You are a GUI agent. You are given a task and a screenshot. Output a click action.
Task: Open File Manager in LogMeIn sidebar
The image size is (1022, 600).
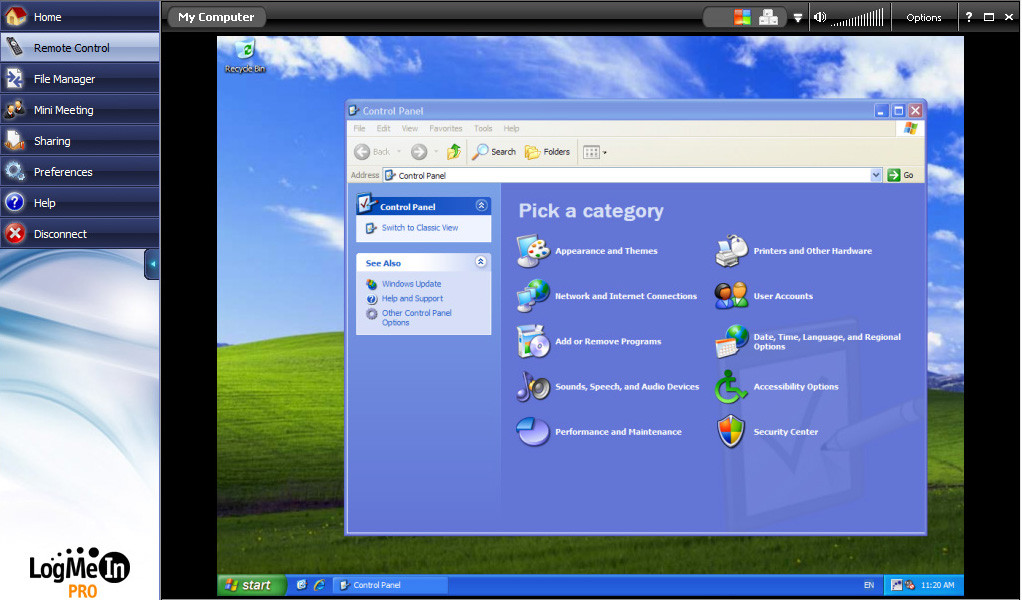point(80,79)
